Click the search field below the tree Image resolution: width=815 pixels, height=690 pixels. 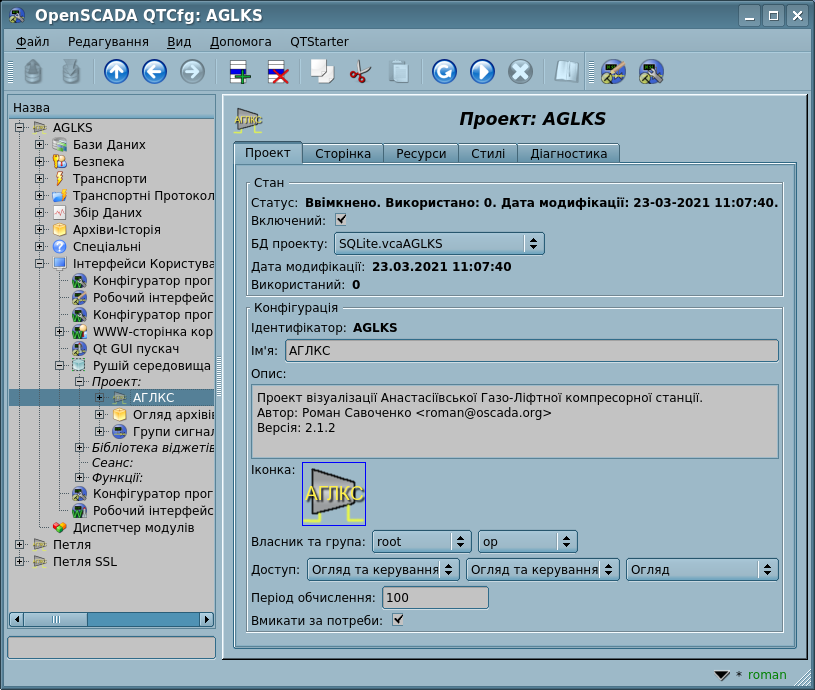112,647
